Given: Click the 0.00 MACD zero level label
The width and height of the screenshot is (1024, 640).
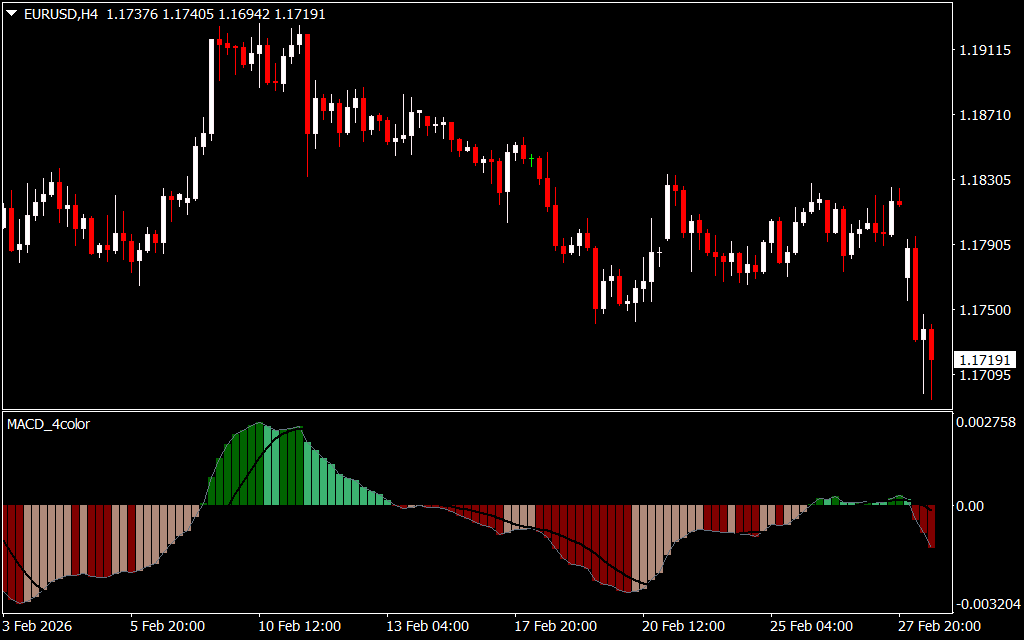Looking at the screenshot, I should (970, 506).
